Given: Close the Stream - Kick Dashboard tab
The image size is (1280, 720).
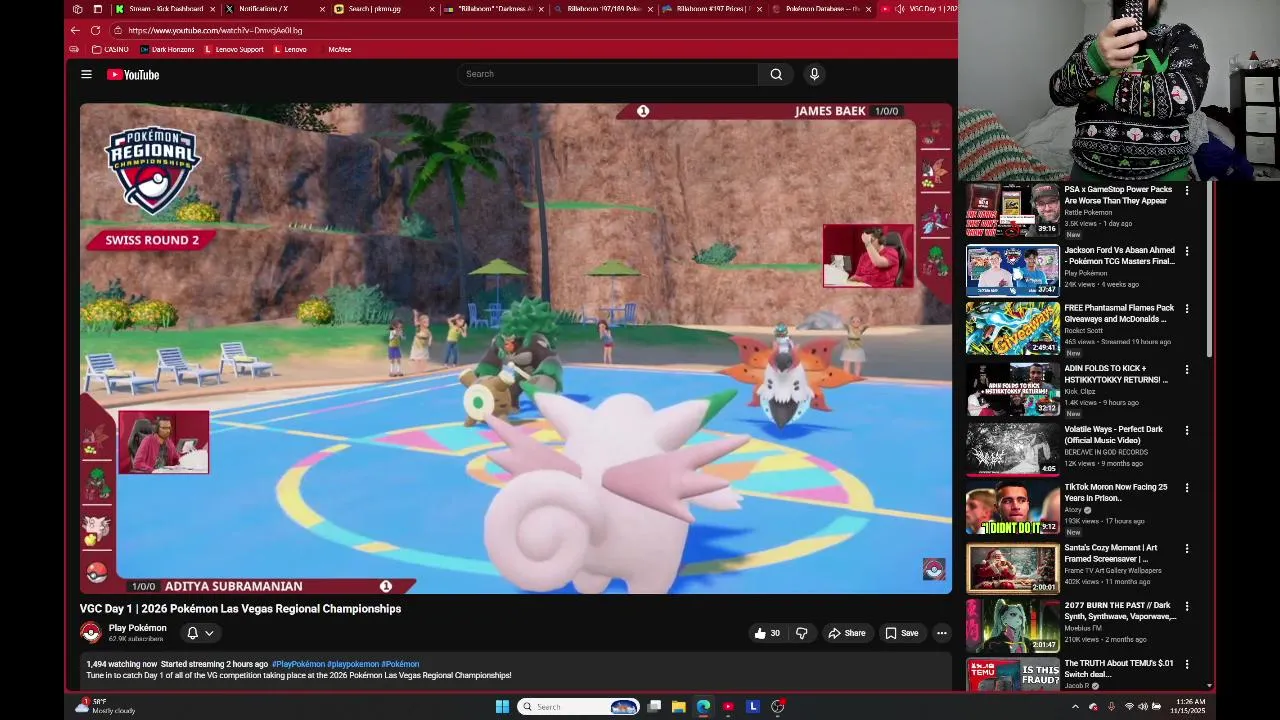Looking at the screenshot, I should (x=212, y=9).
